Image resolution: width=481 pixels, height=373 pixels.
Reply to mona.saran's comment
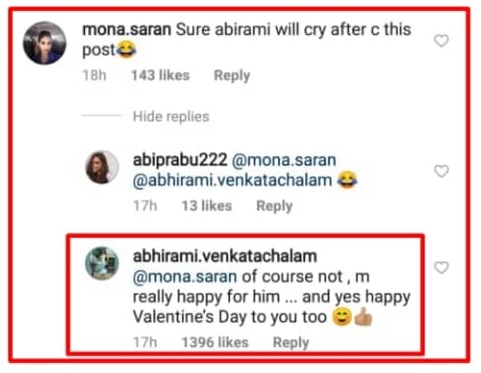(x=232, y=76)
